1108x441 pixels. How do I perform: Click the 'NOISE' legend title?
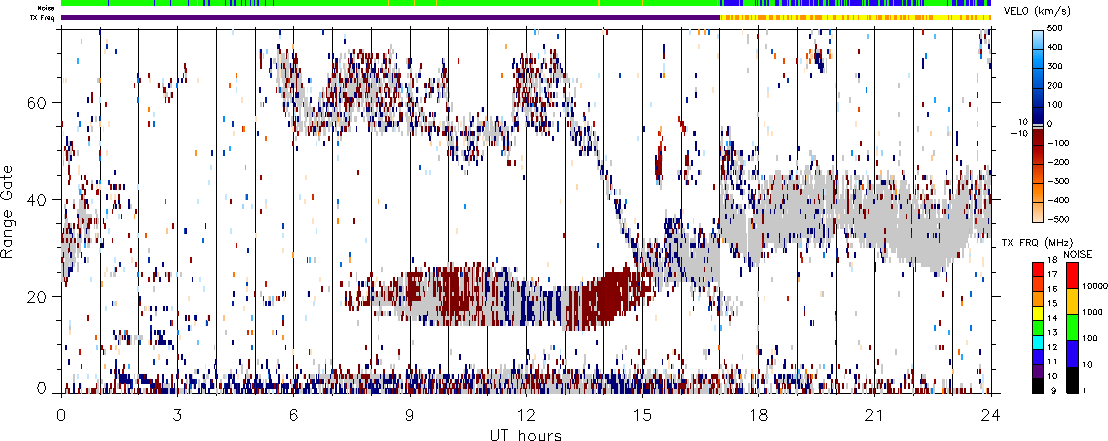[1078, 254]
